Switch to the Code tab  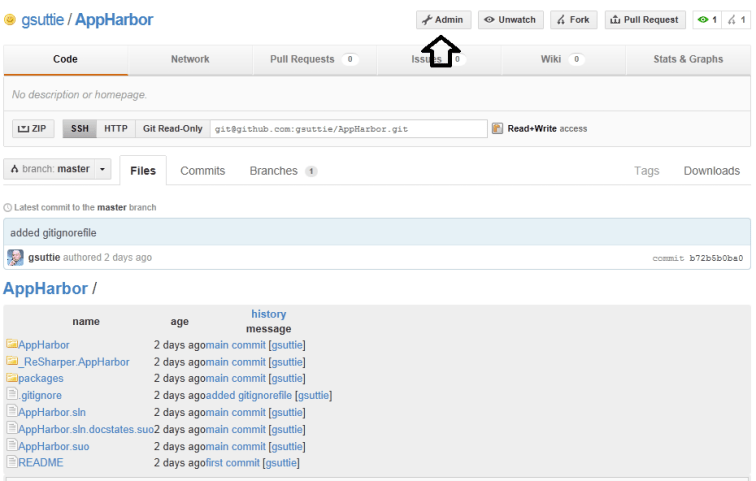tap(65, 59)
